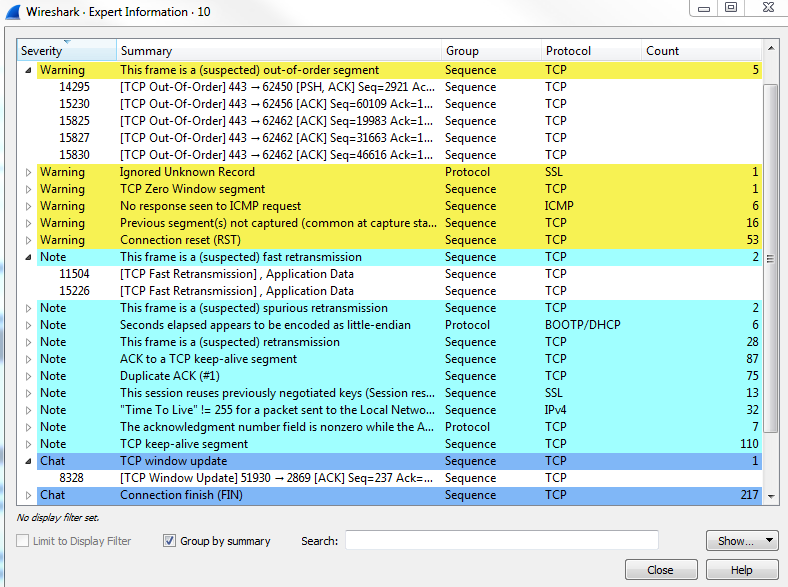788x587 pixels.
Task: Select packet 14295 out-of-order entry
Action: pyautogui.click(x=389, y=87)
